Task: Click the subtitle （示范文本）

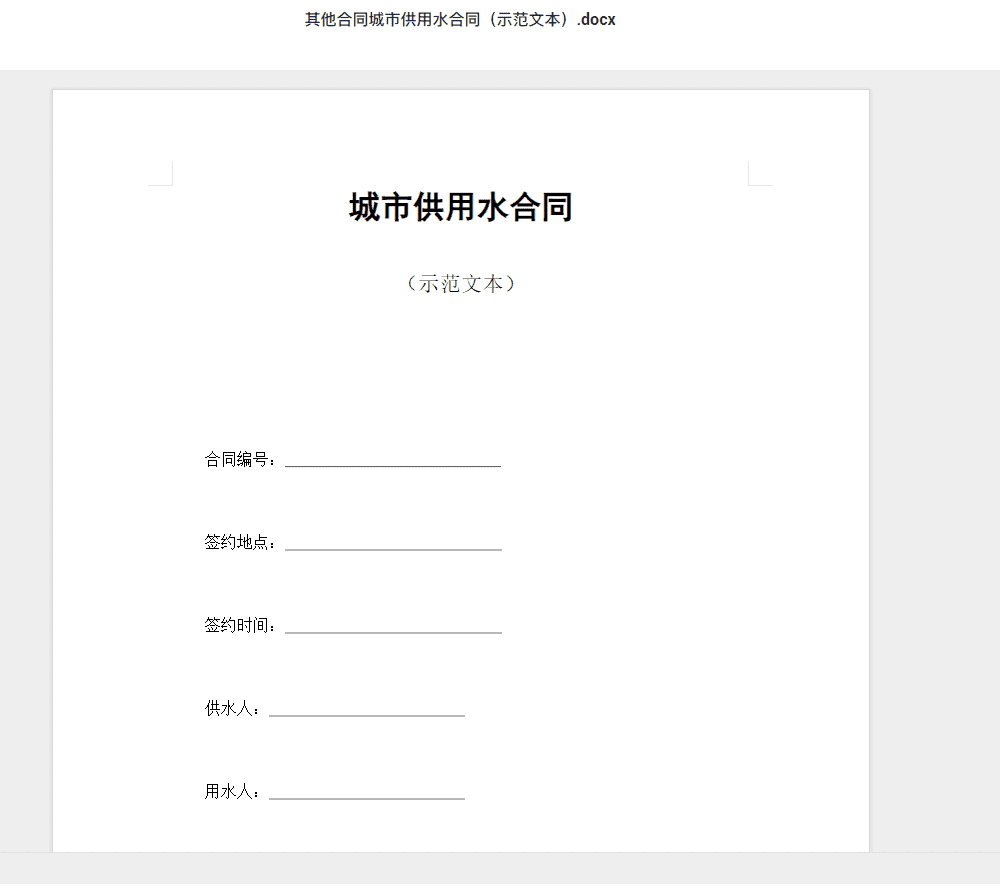Action: (460, 284)
